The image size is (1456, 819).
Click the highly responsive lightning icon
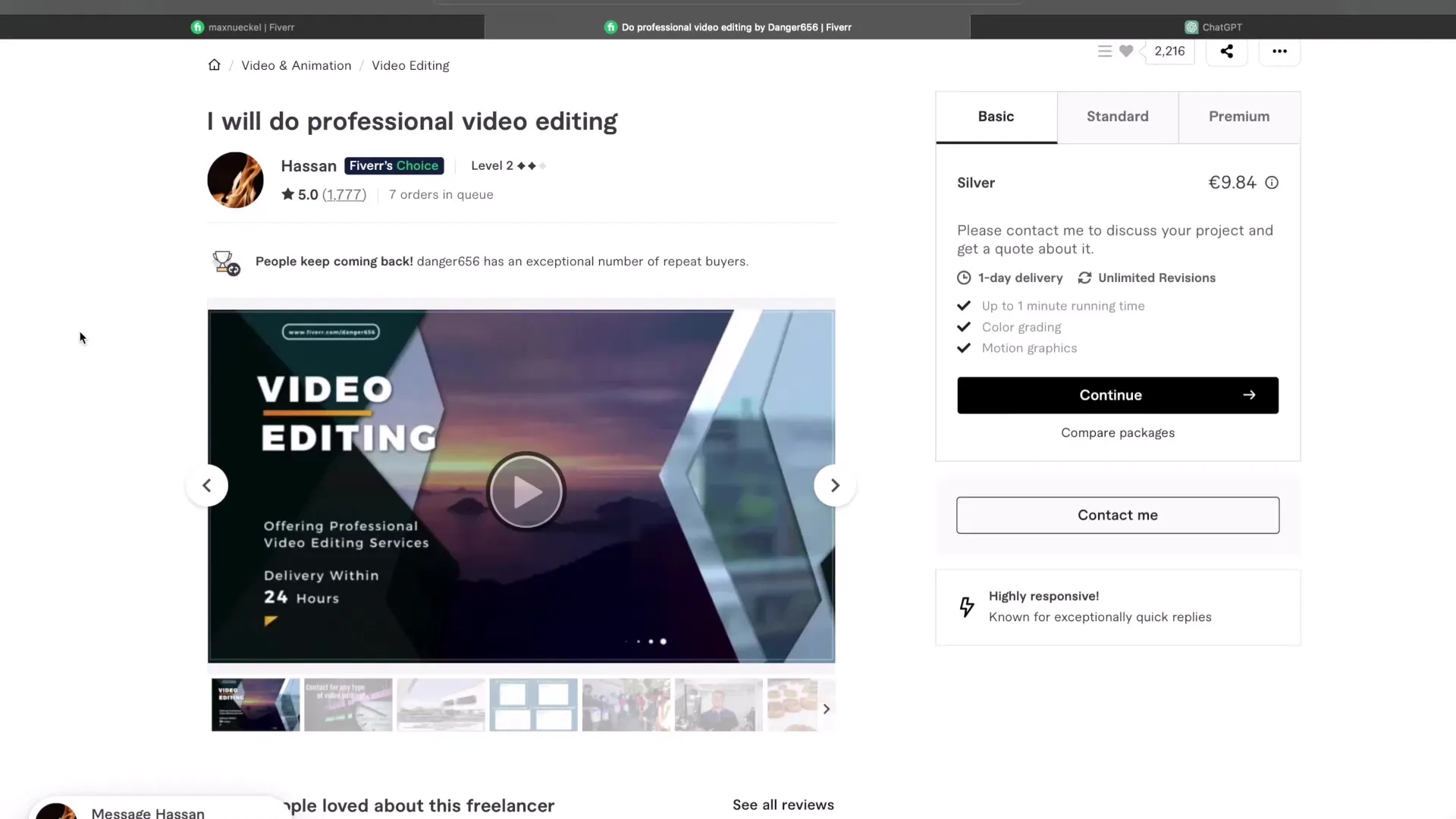[x=966, y=607]
